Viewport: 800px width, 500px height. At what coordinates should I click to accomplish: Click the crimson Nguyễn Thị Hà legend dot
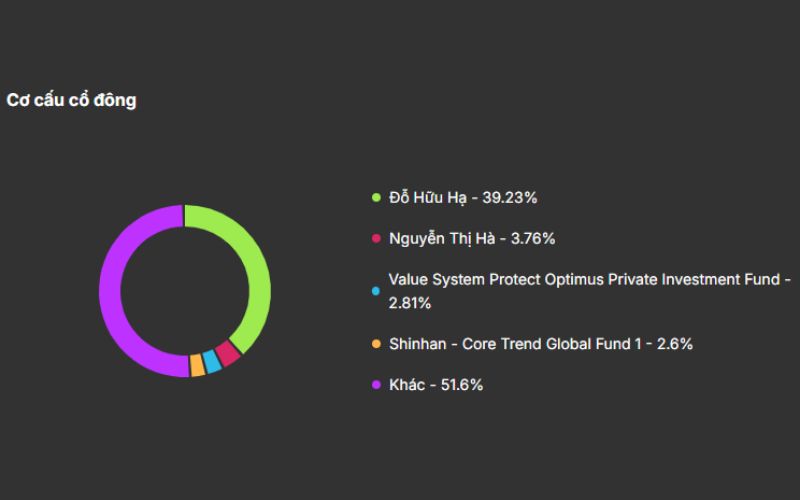tap(377, 239)
